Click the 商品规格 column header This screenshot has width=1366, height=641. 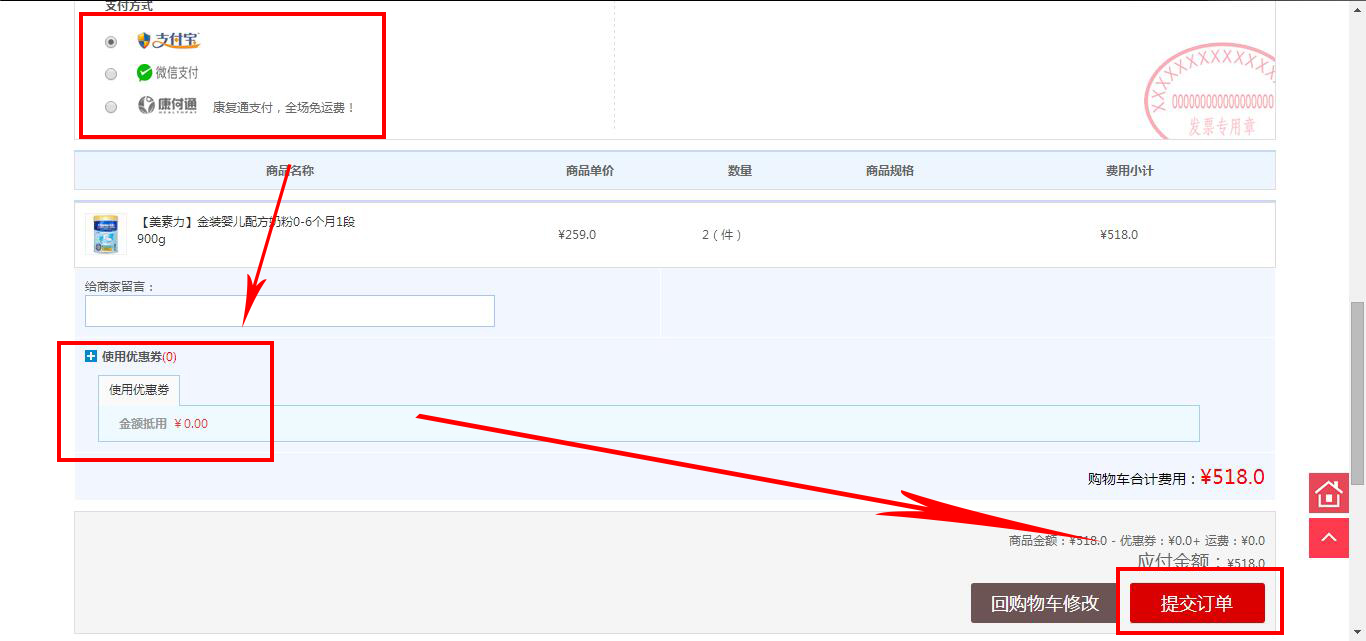[x=890, y=171]
